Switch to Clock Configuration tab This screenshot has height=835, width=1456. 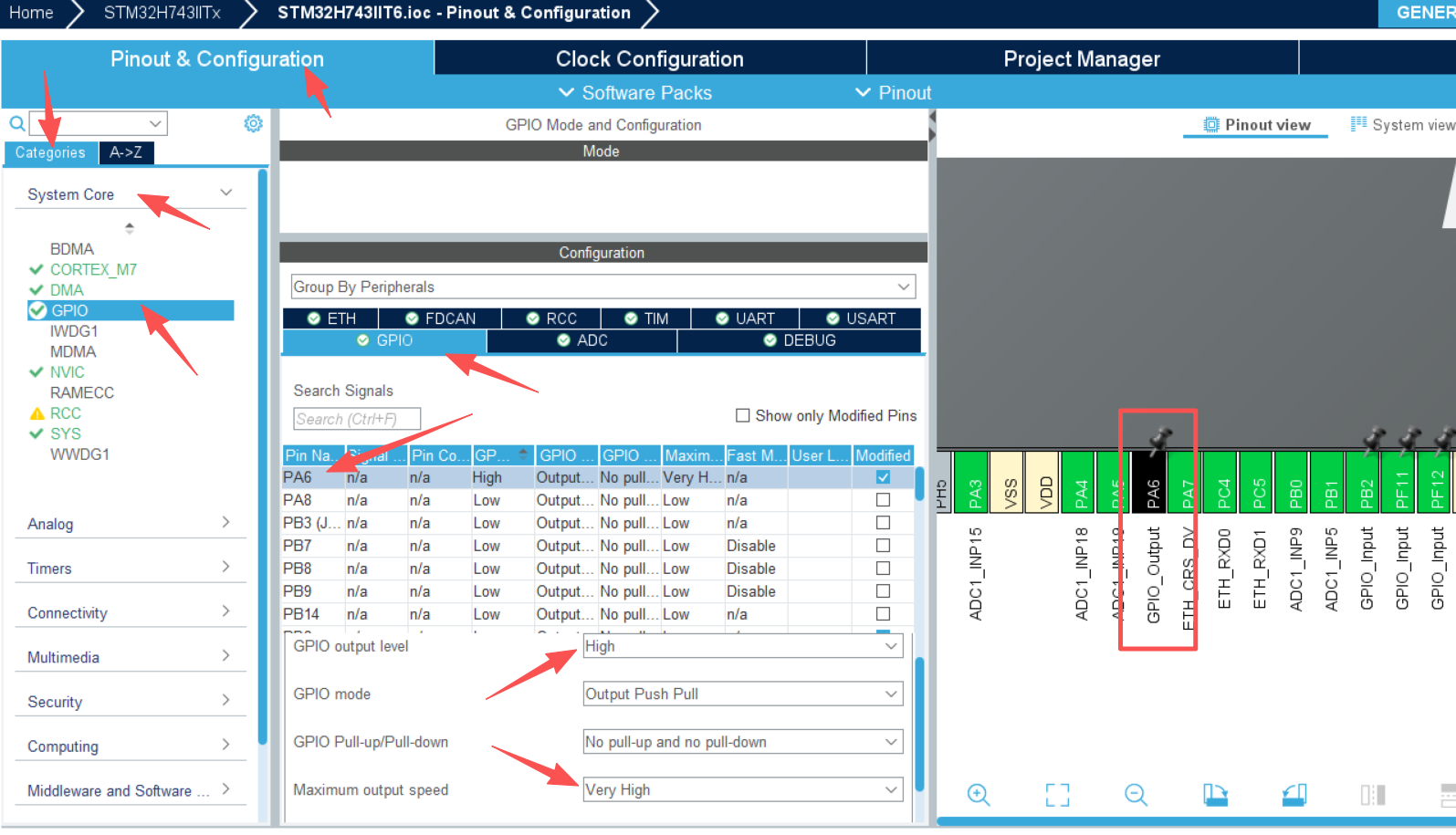649,59
